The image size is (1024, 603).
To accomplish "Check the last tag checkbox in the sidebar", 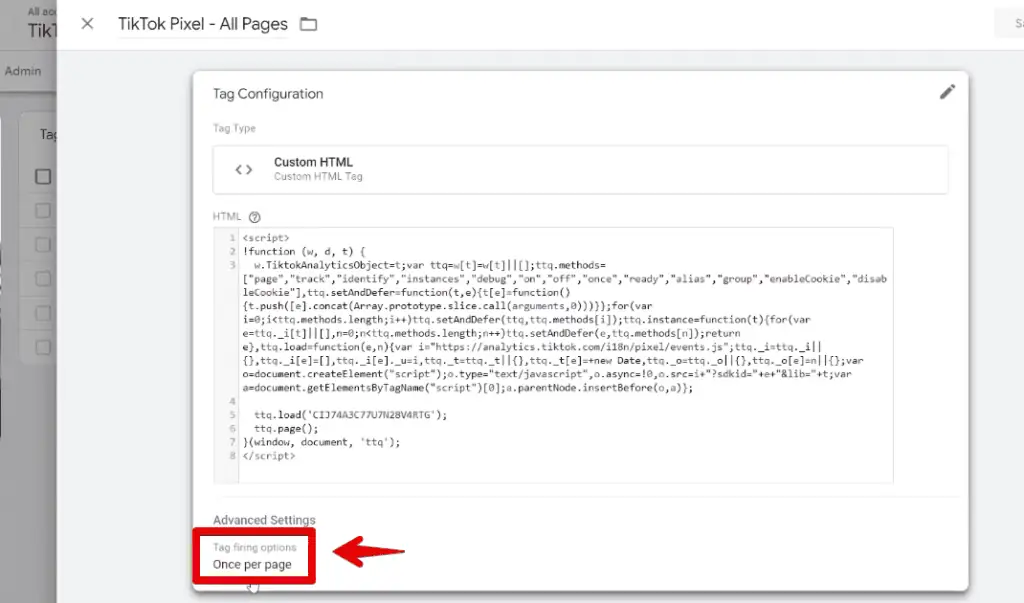I will [x=42, y=345].
